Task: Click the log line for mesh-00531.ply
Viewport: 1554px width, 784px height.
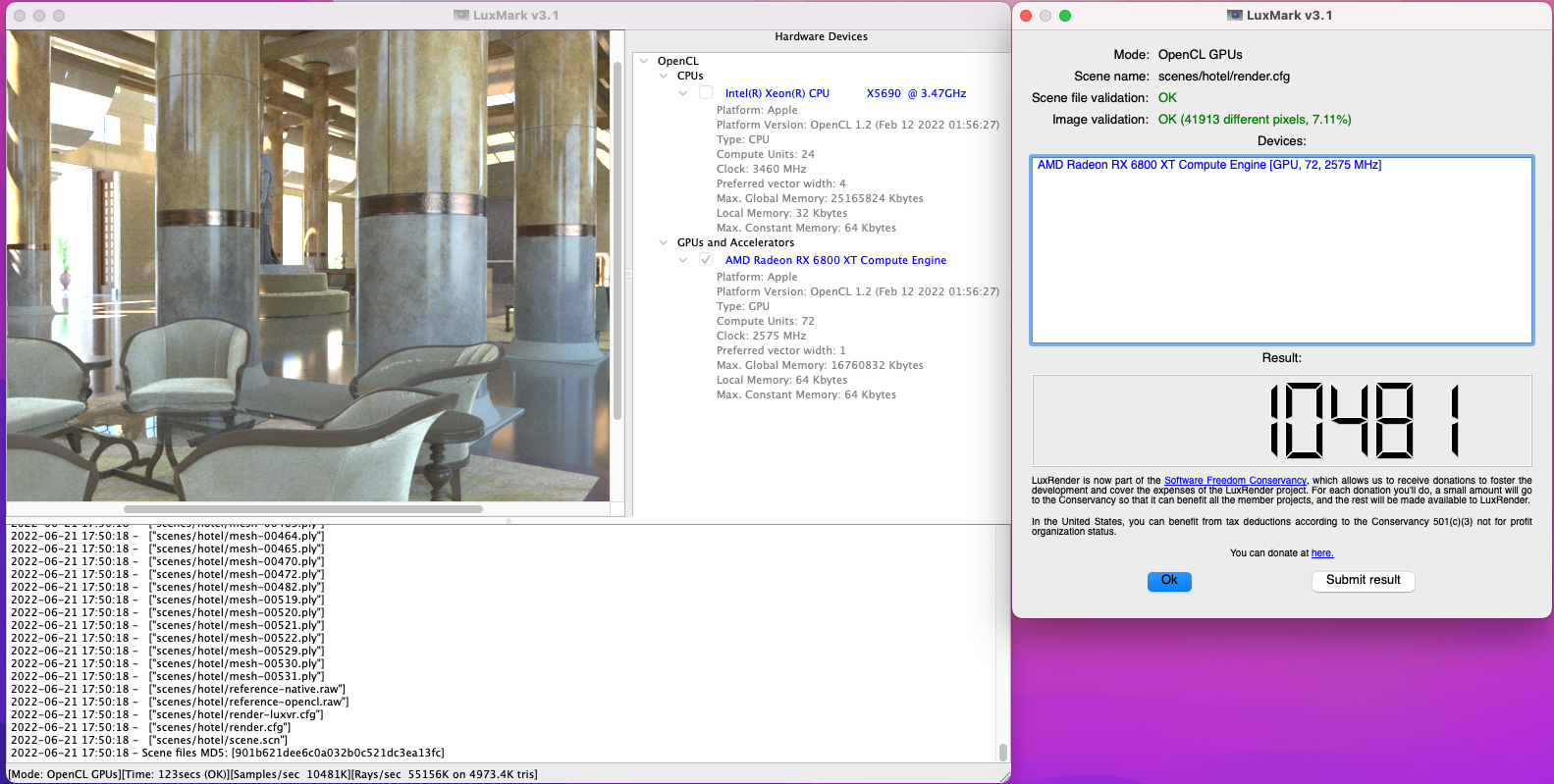Action: coord(168,676)
